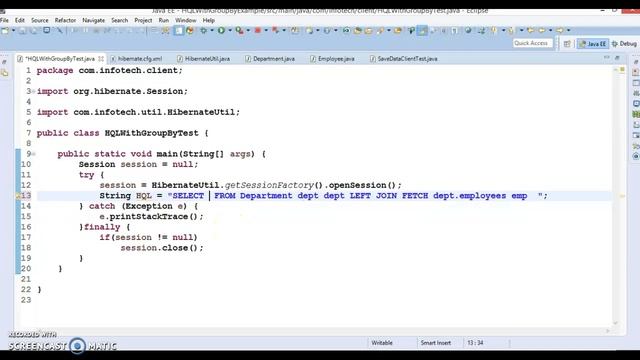Screen dimensions: 640x360
Task: Click the green Run button icon
Action: coord(221,30)
